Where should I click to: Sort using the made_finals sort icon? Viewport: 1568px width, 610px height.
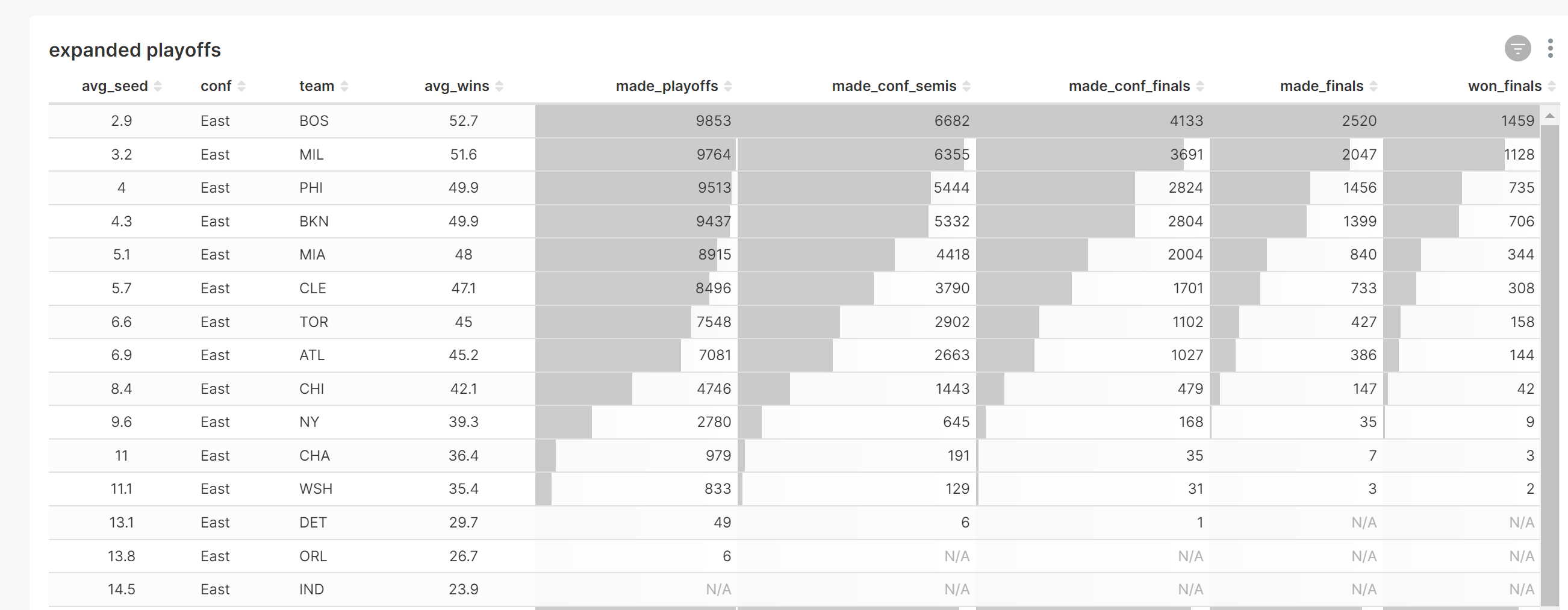(1374, 87)
